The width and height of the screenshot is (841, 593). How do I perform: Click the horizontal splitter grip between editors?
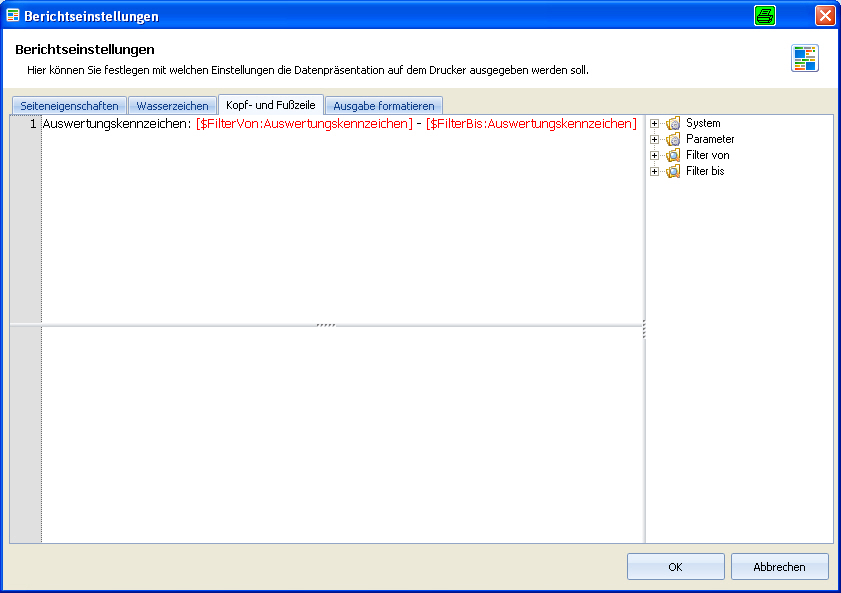[326, 325]
